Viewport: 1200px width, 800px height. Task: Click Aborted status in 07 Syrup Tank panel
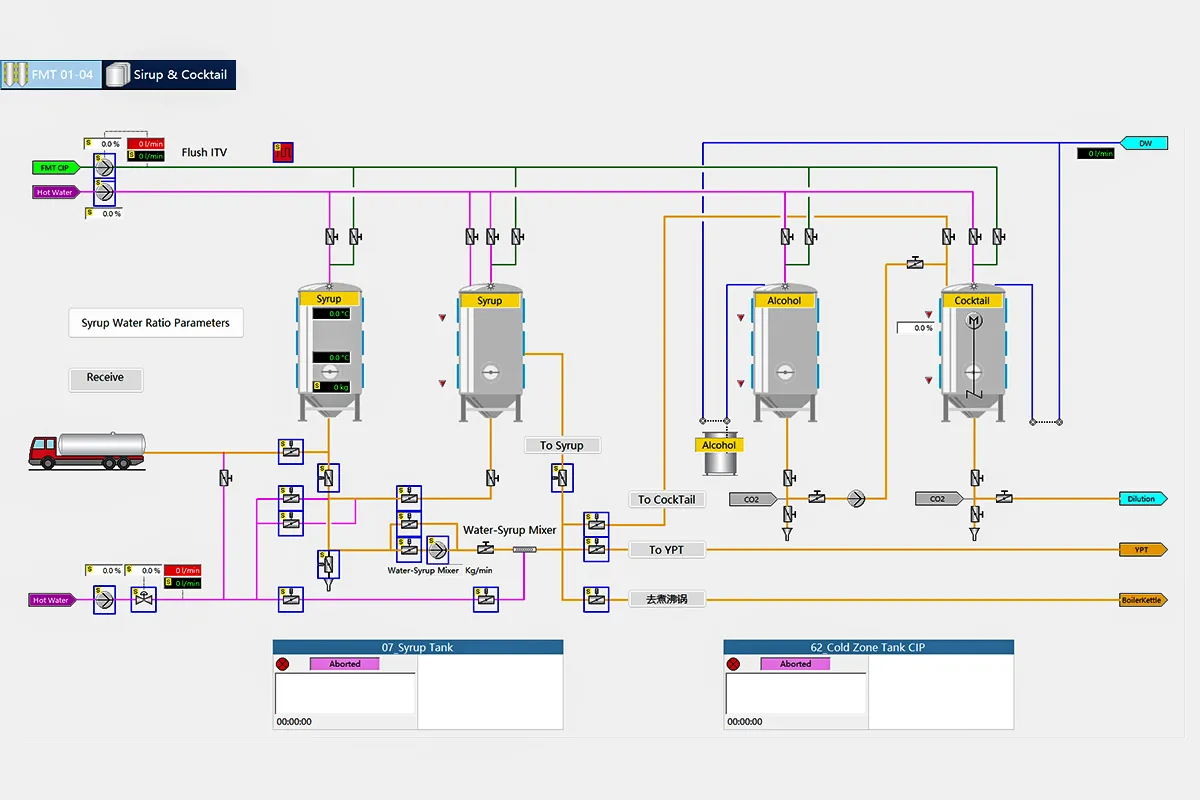point(345,664)
